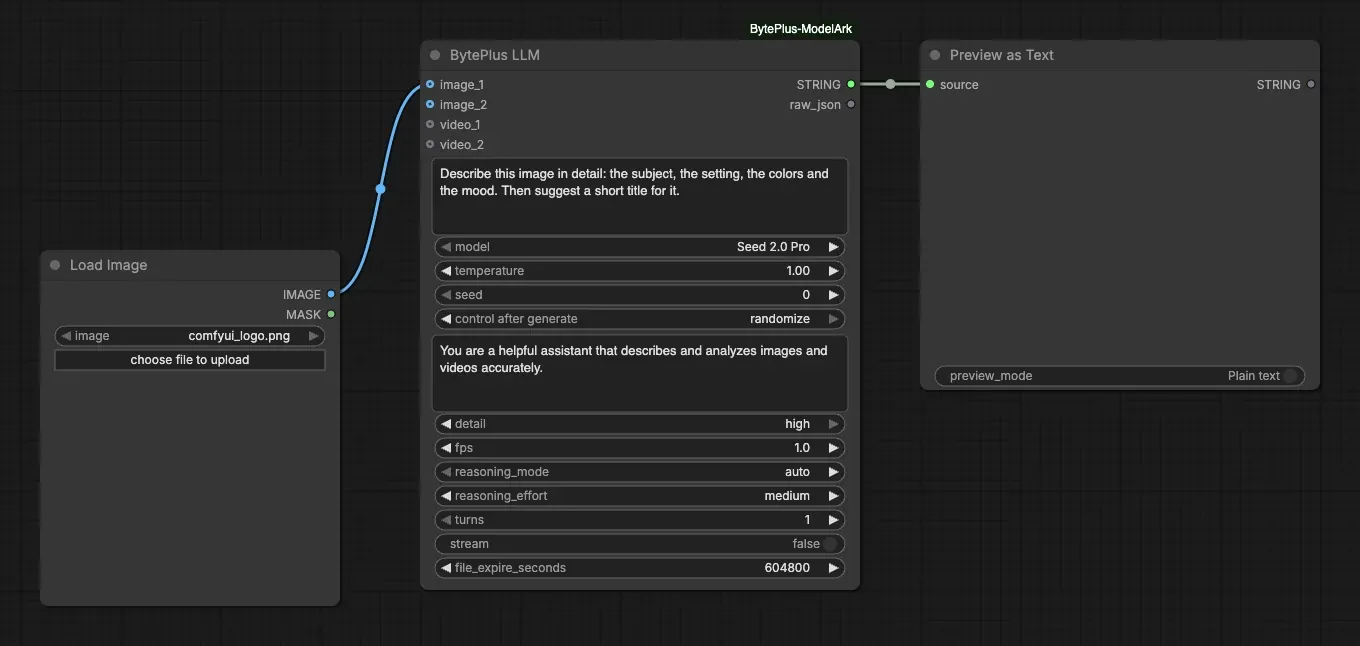1360x646 pixels.
Task: Select next model with right arrow
Action: tap(834, 247)
